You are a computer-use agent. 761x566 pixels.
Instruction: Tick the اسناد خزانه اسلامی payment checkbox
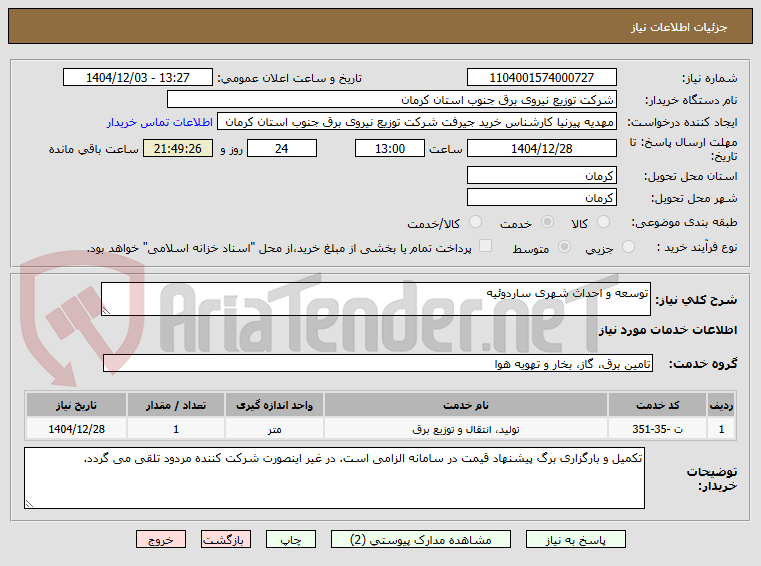(485, 246)
